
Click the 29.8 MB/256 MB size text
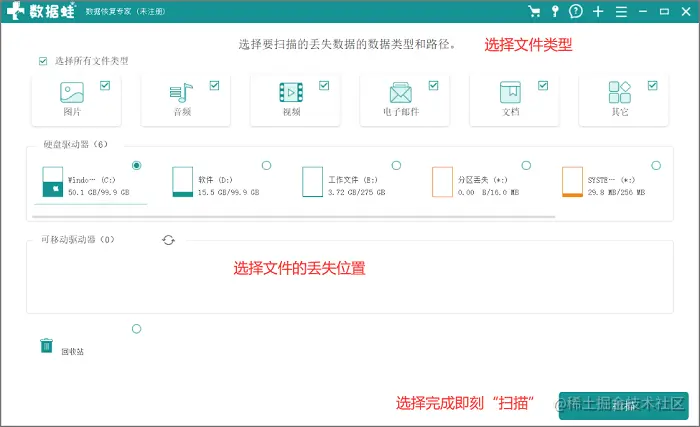(617, 193)
